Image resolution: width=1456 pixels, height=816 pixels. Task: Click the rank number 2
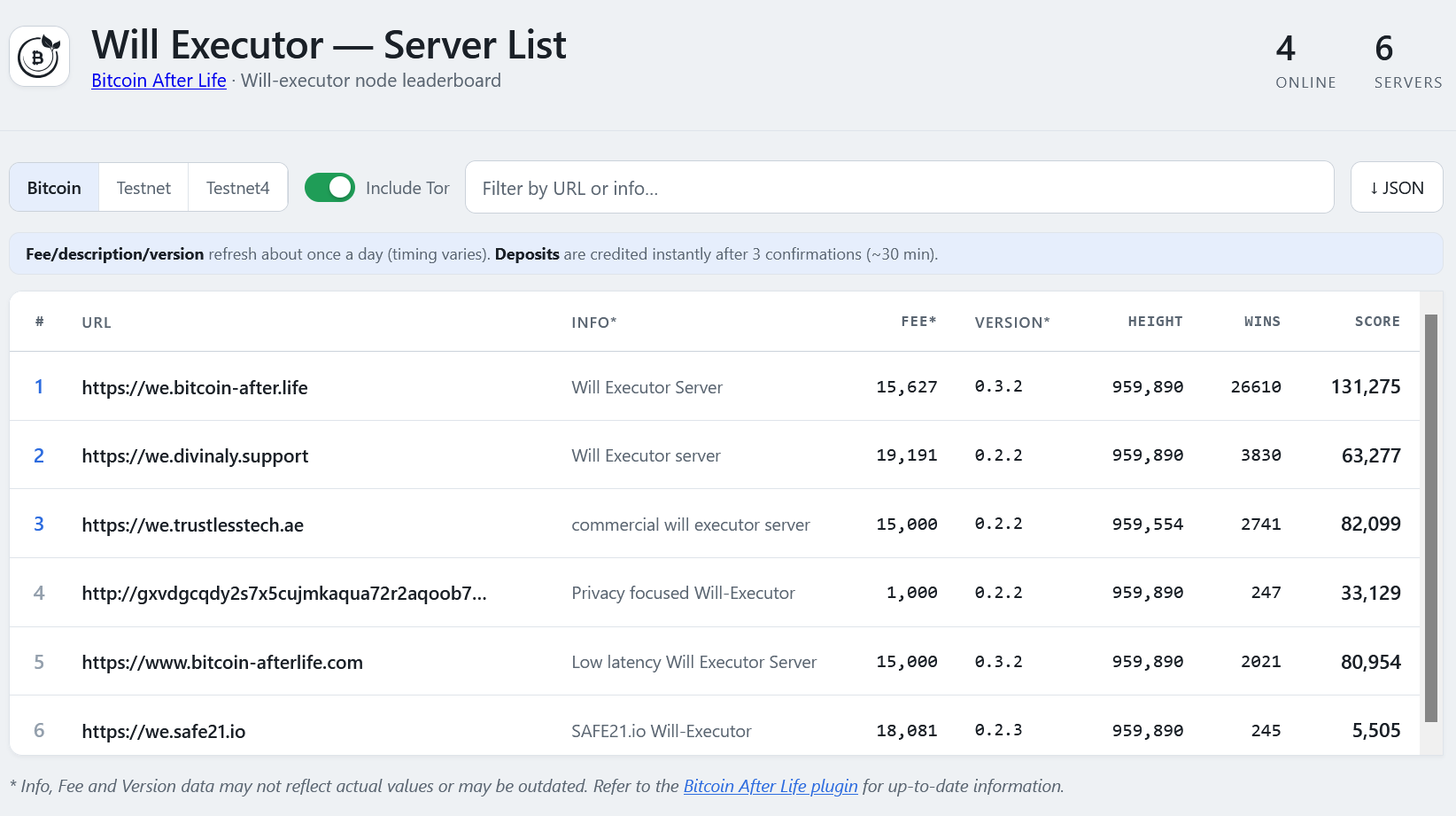click(x=39, y=455)
